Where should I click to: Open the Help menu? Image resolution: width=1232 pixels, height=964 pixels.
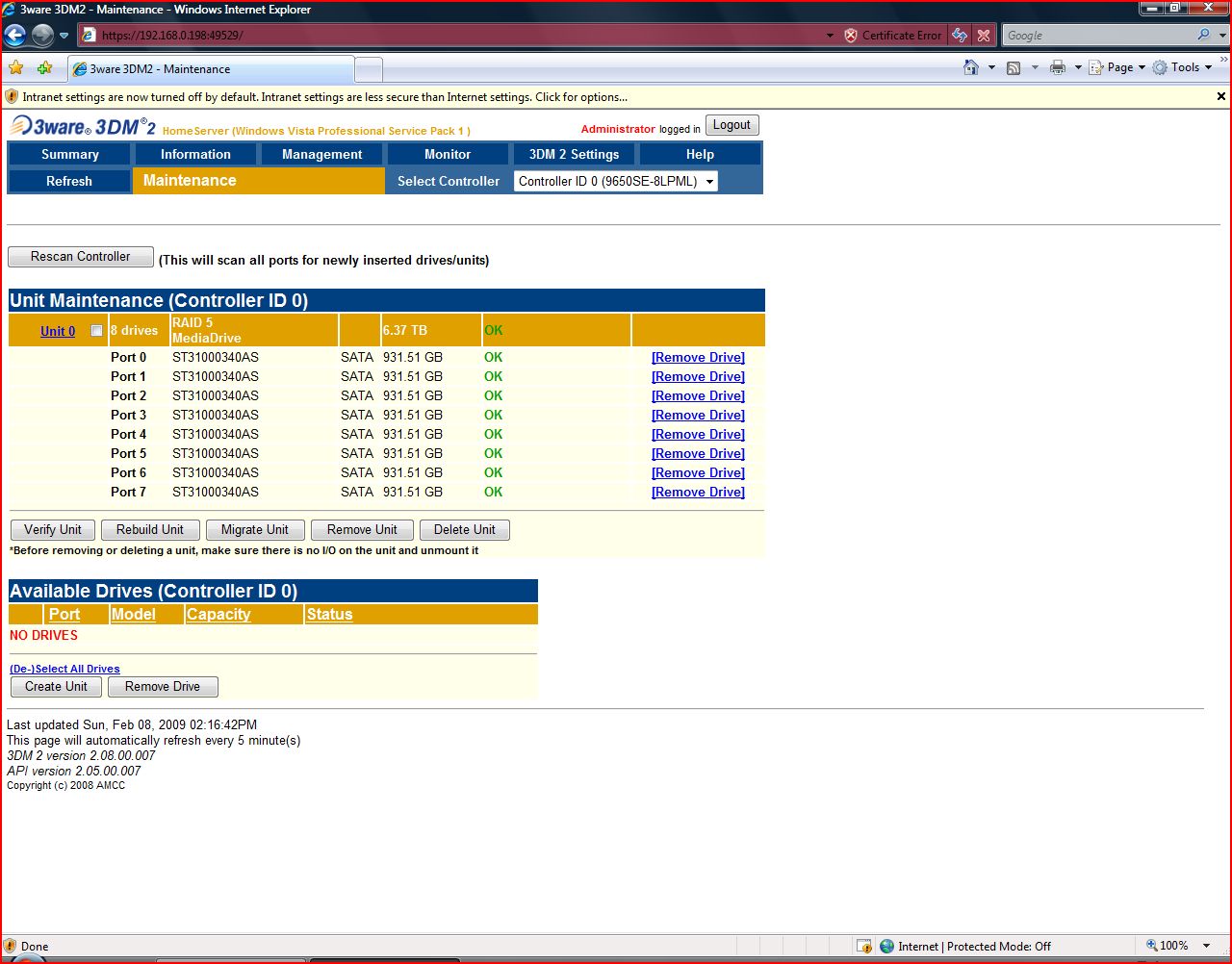point(700,154)
